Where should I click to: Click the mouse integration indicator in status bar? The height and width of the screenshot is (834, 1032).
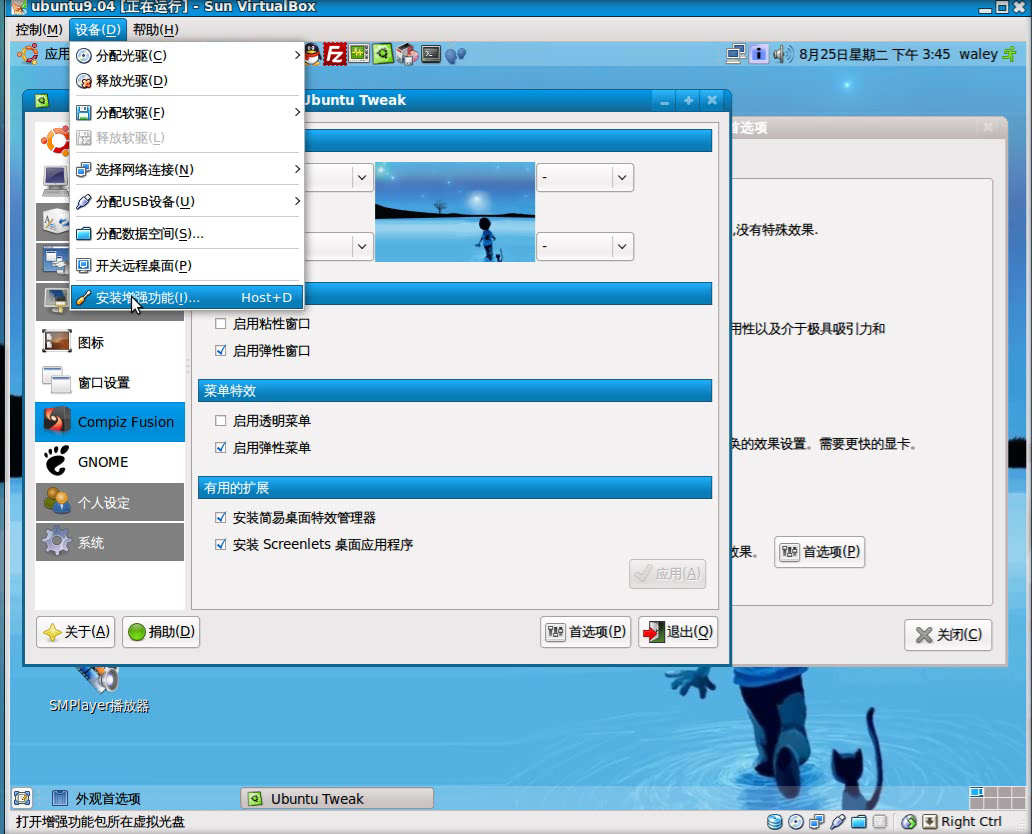point(909,821)
